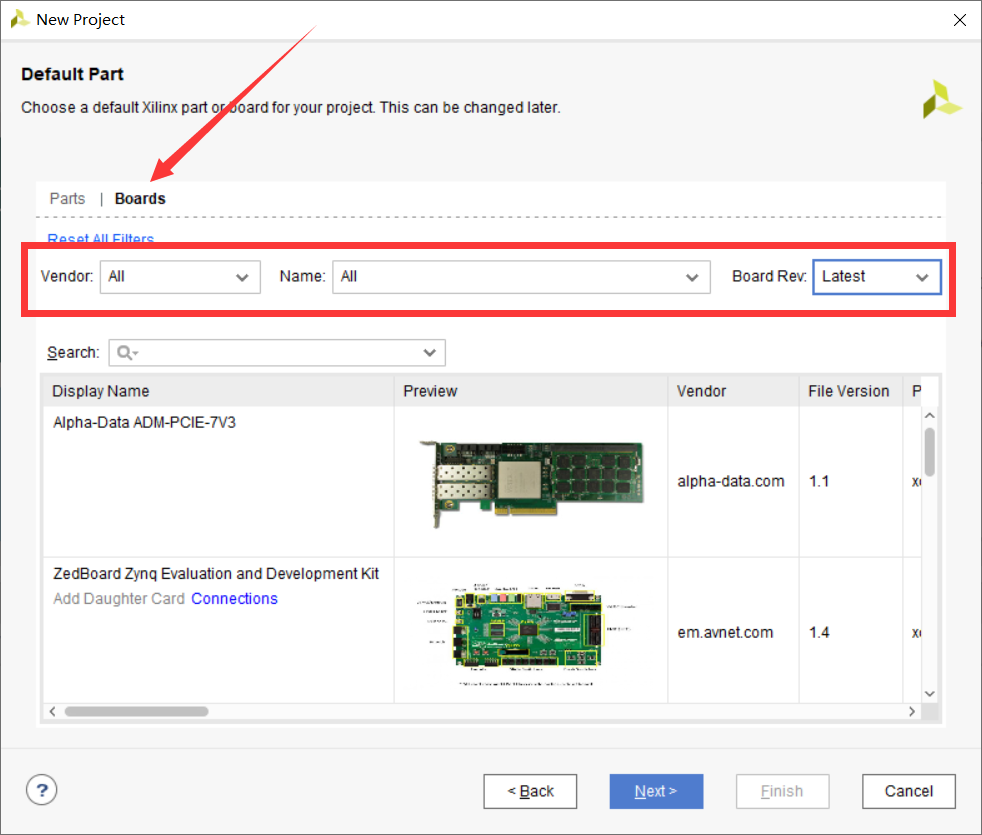Go back with the Back button
Image resolution: width=982 pixels, height=835 pixels.
530,791
